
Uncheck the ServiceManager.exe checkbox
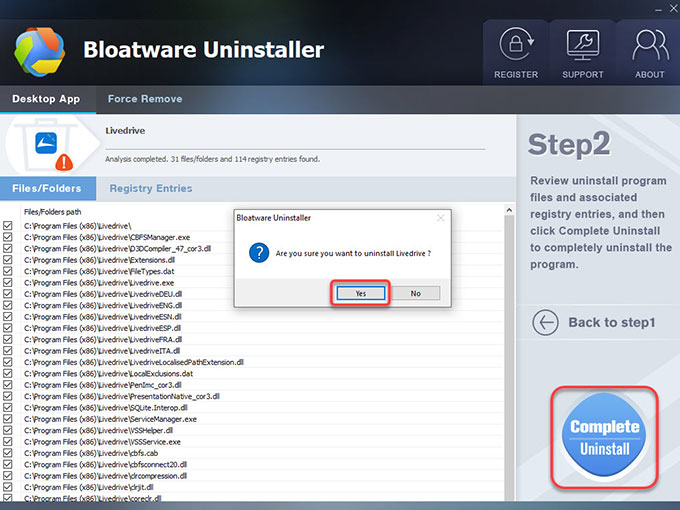click(x=8, y=419)
